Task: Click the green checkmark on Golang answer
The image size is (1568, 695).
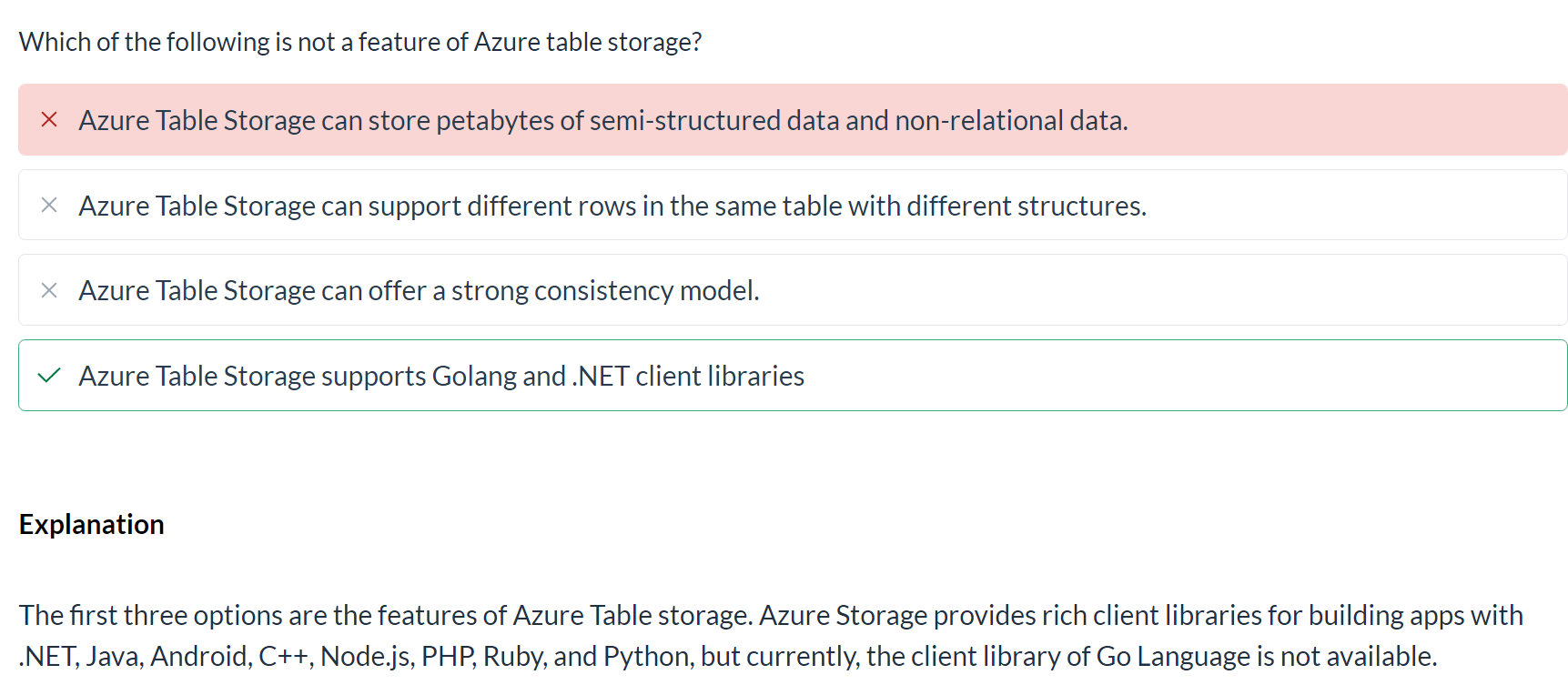Action: click(49, 376)
